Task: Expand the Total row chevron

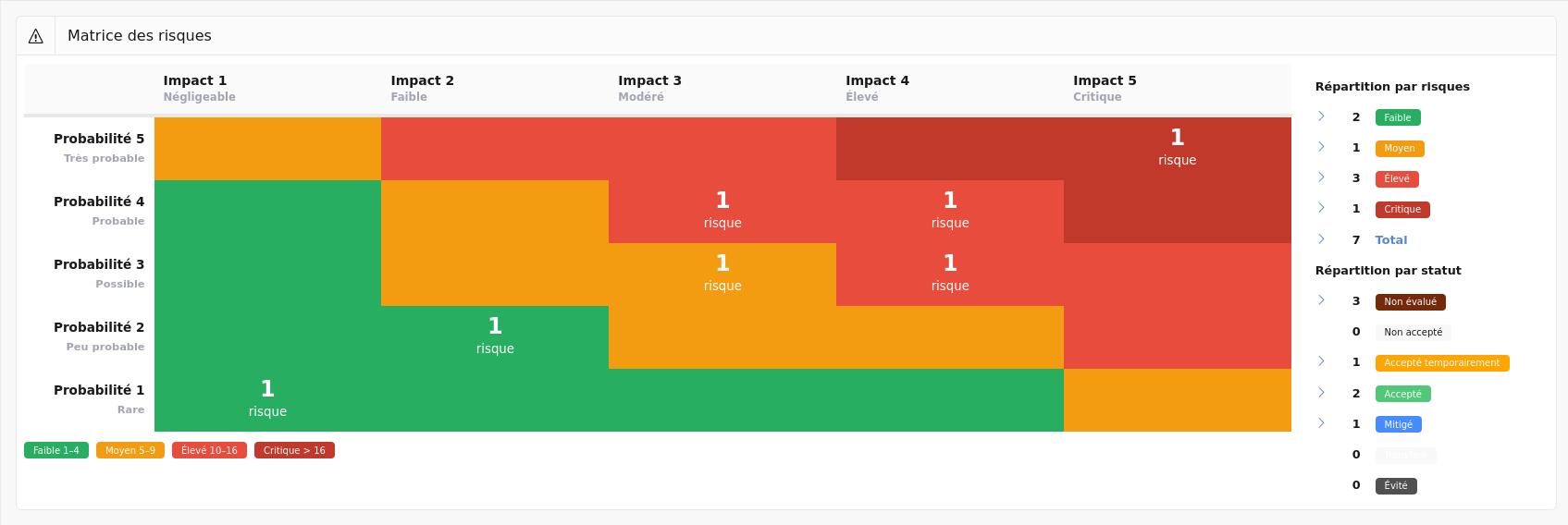Action: tap(1321, 239)
